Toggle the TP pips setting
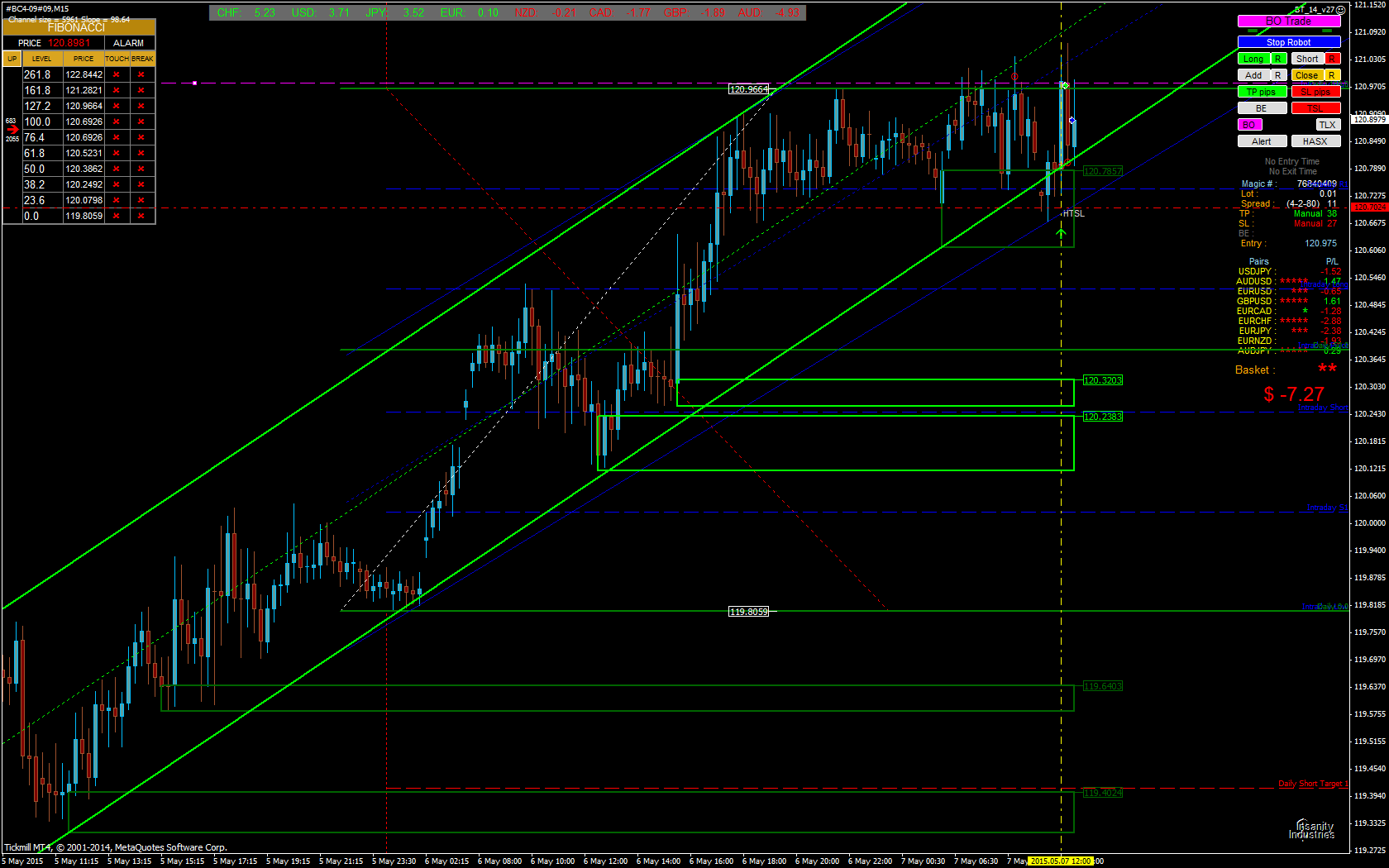The height and width of the screenshot is (868, 1389). coord(1262,92)
